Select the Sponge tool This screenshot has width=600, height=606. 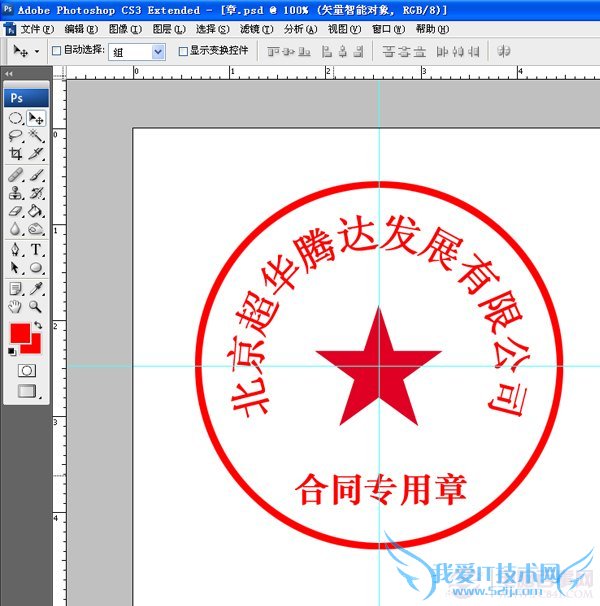pyautogui.click(x=36, y=229)
